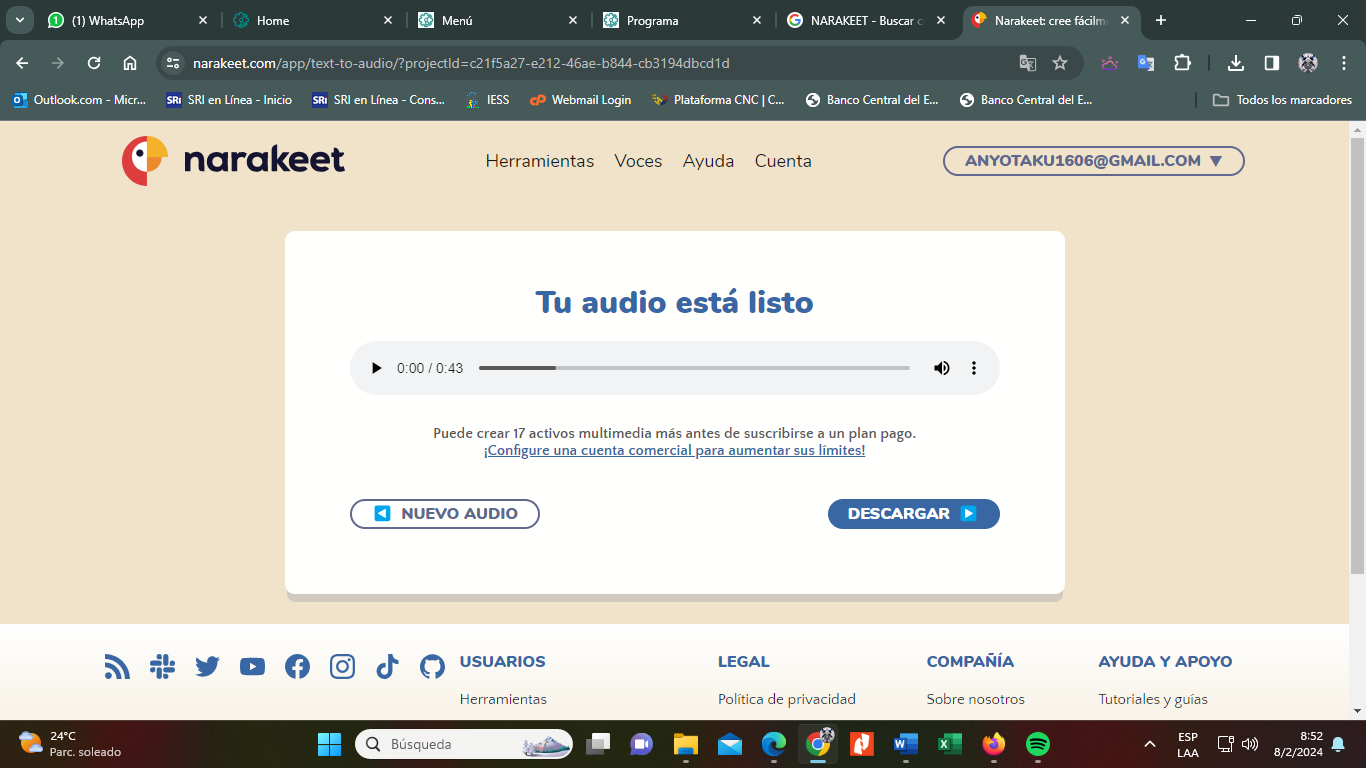Click the Facebook footer icon
The width and height of the screenshot is (1366, 768).
coord(297,667)
